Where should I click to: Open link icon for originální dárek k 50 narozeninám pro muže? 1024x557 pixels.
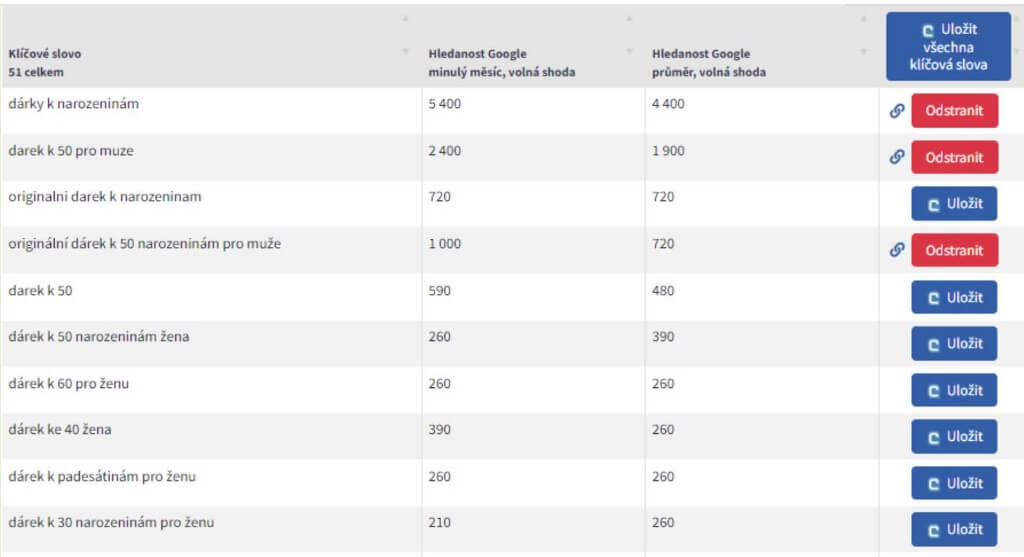pos(897,249)
